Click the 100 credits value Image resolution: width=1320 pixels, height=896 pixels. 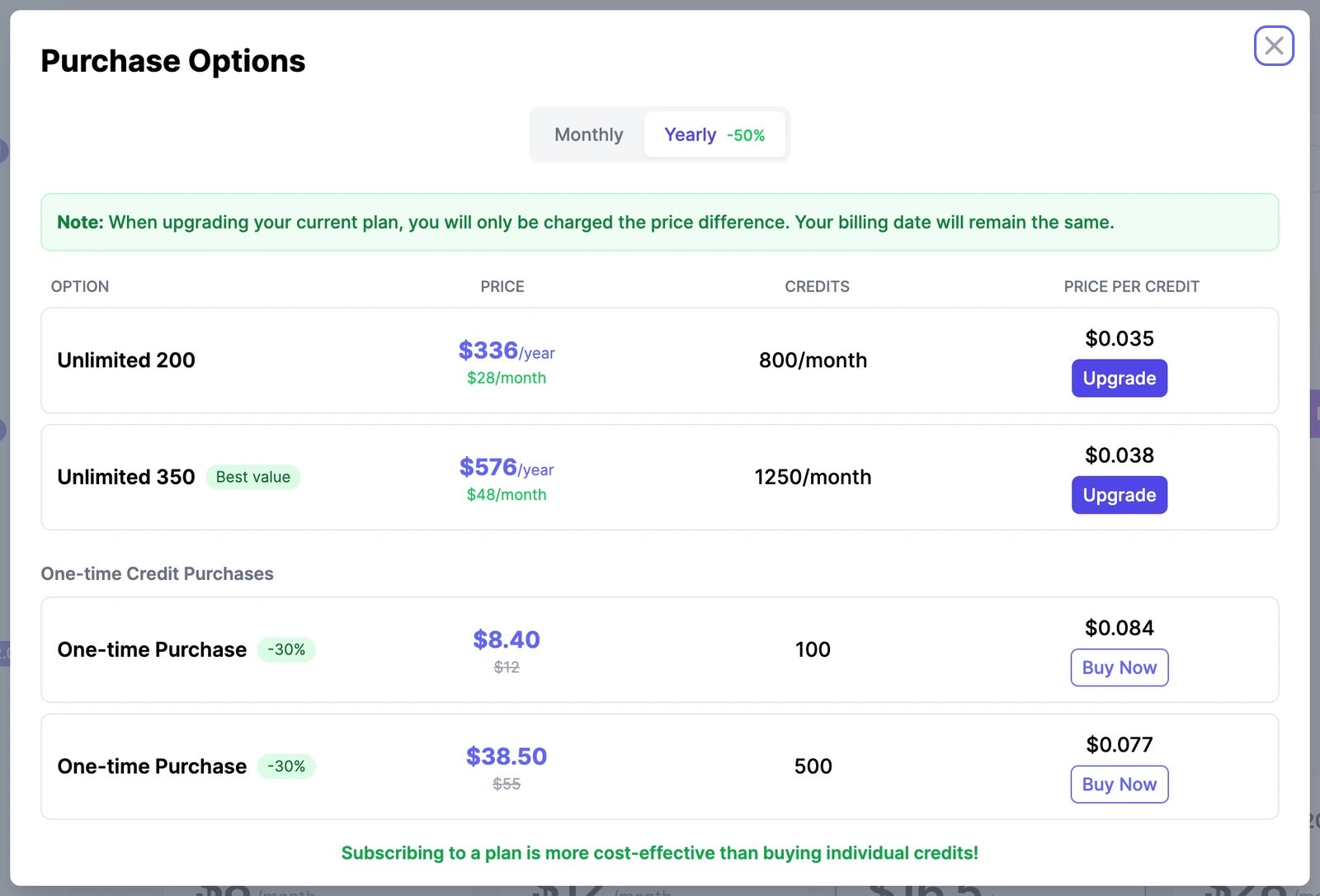click(813, 649)
